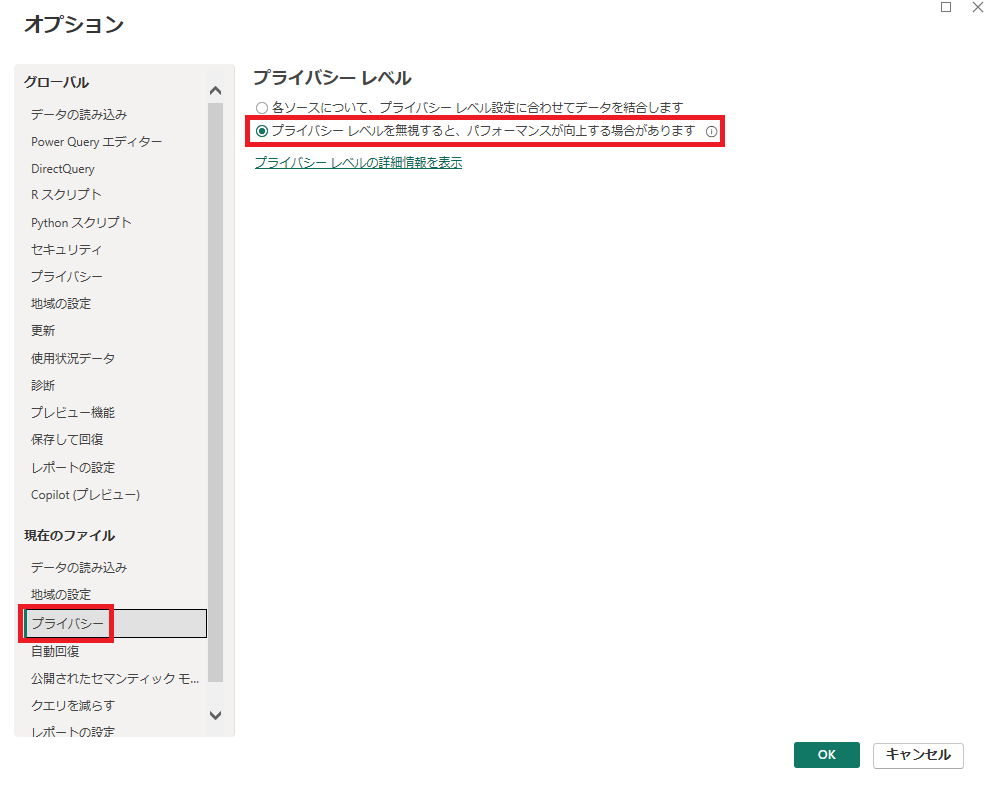Image resolution: width=987 pixels, height=788 pixels.
Task: Click the sidebar scroll down arrow
Action: [x=215, y=715]
